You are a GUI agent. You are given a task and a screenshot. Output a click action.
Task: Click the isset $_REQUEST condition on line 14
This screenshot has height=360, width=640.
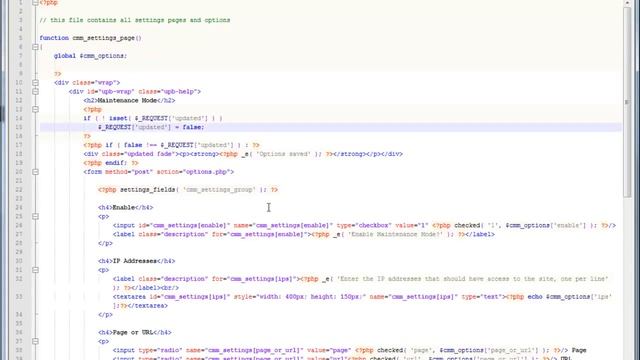pos(153,118)
